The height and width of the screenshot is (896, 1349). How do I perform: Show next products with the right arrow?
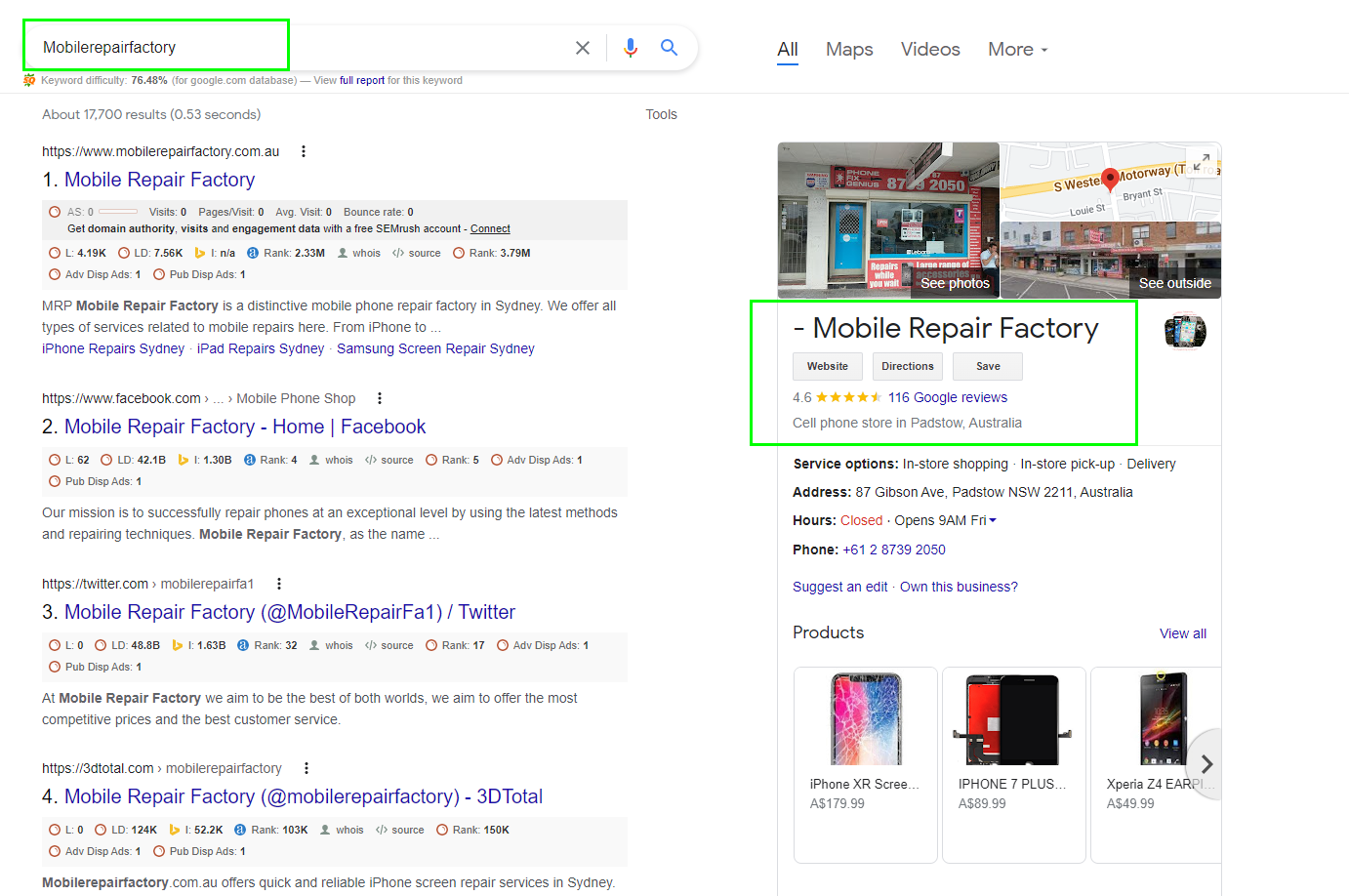[x=1206, y=764]
